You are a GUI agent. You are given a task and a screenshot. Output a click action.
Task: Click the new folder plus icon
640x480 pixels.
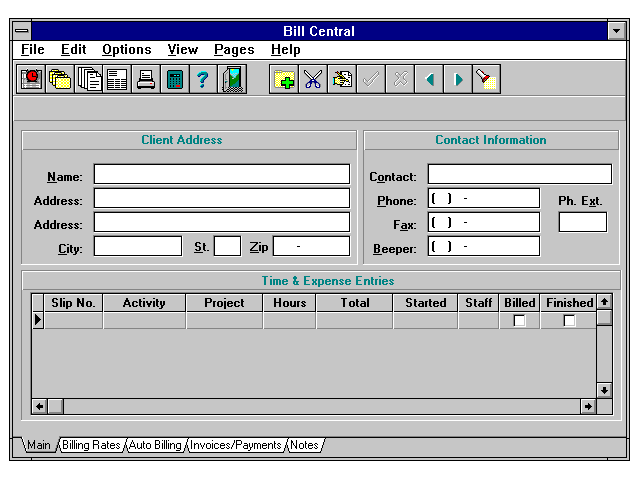pos(284,80)
